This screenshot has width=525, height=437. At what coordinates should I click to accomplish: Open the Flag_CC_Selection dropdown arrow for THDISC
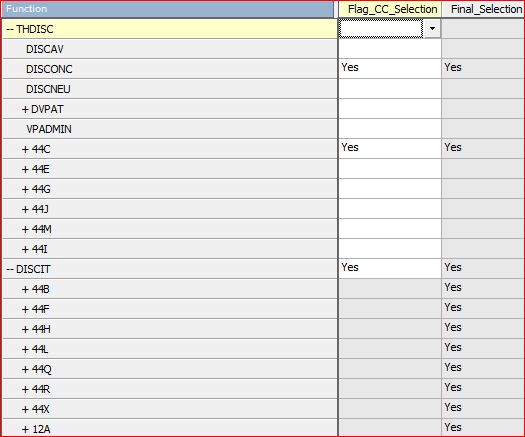(x=432, y=29)
